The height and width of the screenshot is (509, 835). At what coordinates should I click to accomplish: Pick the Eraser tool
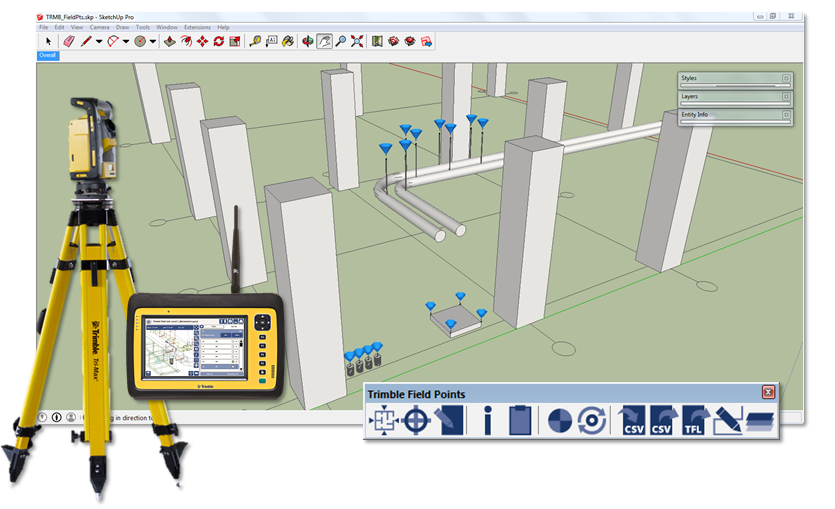(x=69, y=42)
